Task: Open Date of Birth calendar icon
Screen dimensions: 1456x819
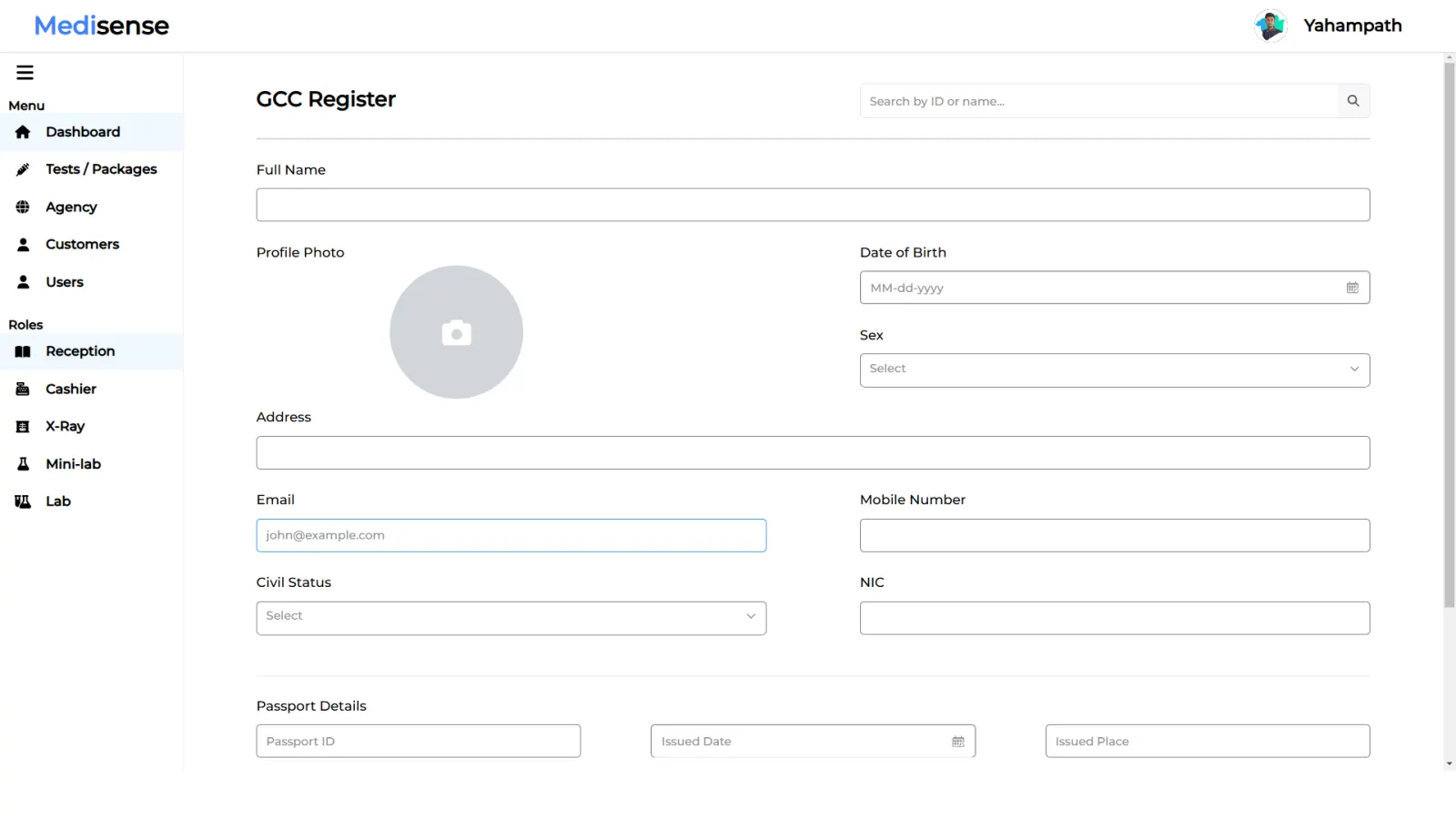Action: [1352, 288]
